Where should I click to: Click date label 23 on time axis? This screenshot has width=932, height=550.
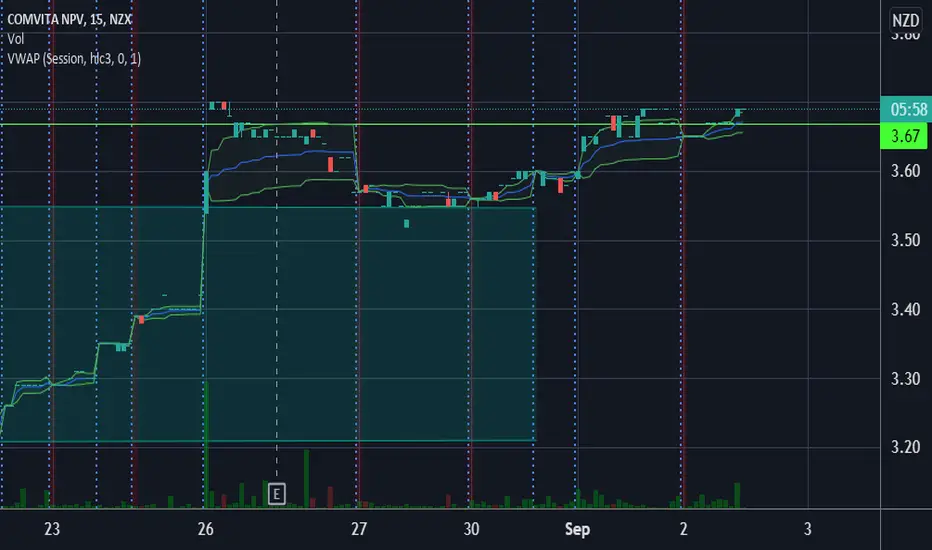(52, 529)
